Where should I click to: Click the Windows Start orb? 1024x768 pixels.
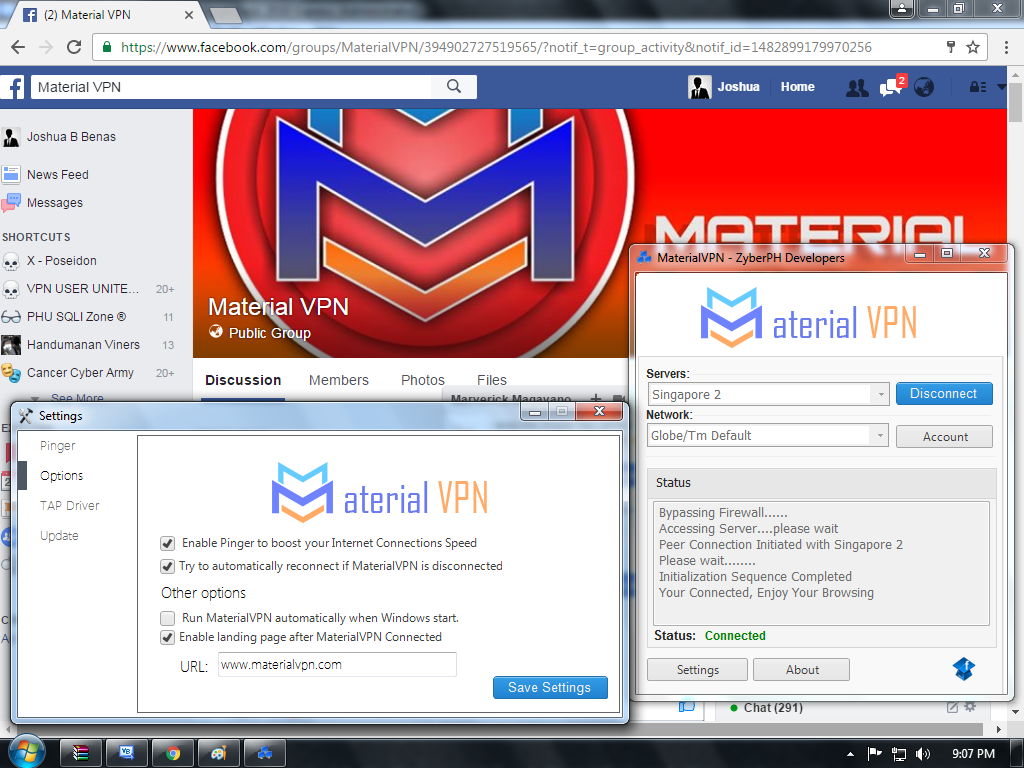click(27, 751)
